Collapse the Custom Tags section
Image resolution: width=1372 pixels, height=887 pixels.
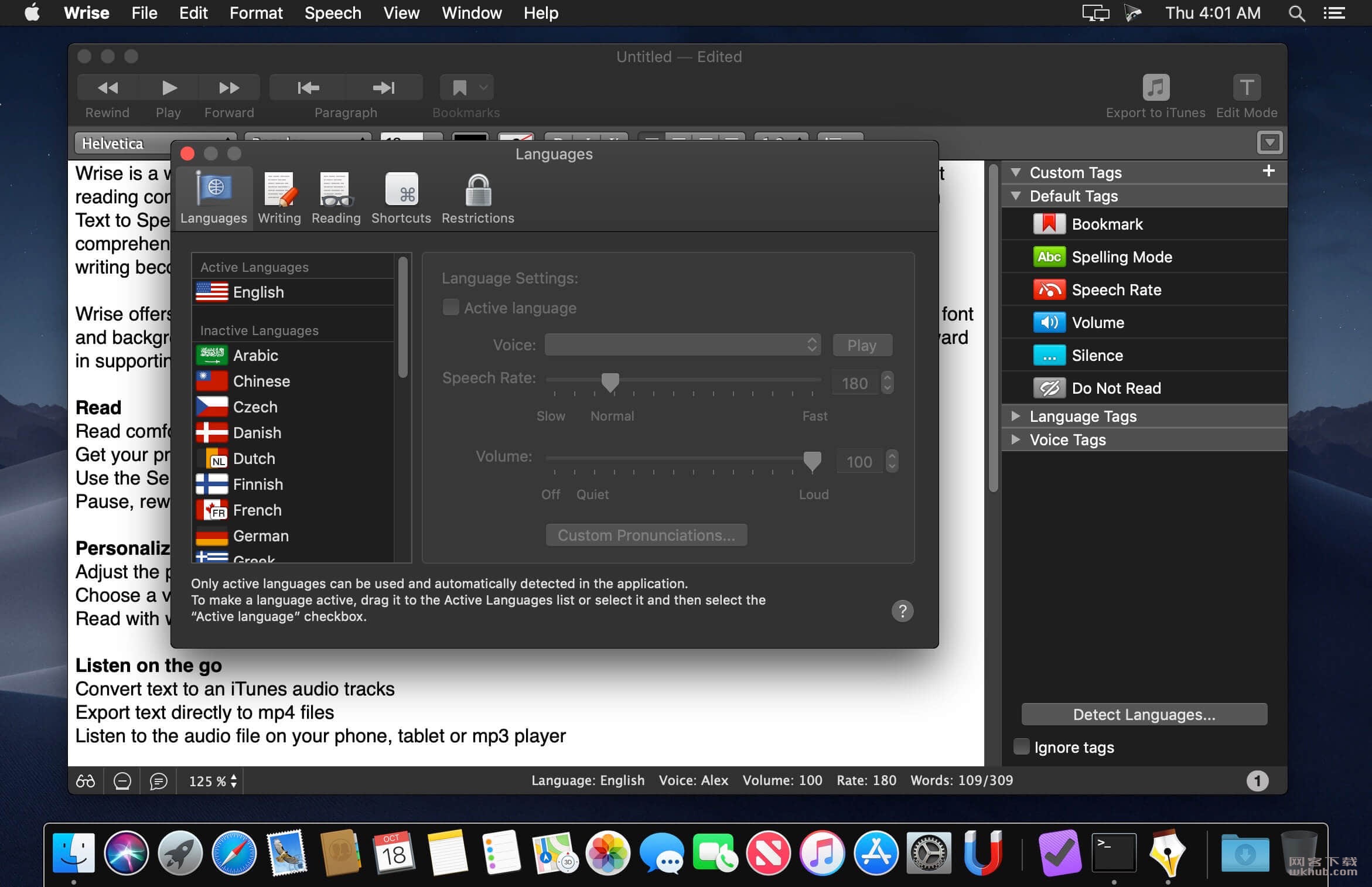(1016, 172)
